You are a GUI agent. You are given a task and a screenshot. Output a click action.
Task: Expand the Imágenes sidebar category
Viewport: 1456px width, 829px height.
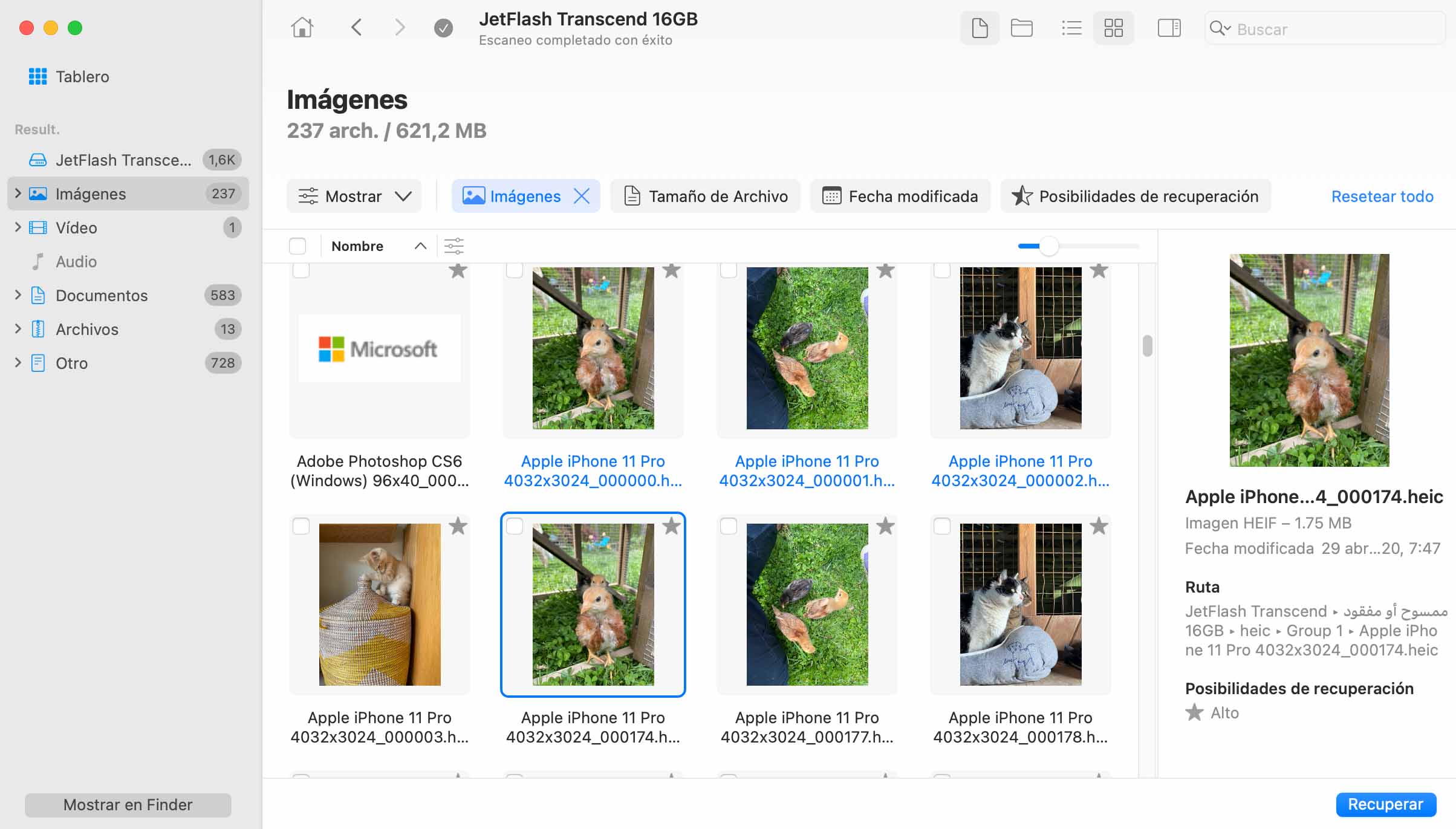tap(18, 193)
